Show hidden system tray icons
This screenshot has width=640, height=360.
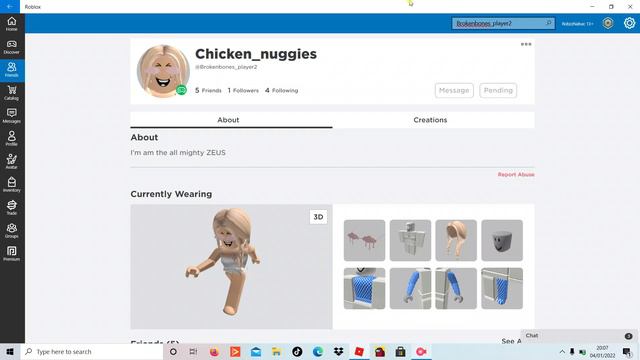point(562,351)
